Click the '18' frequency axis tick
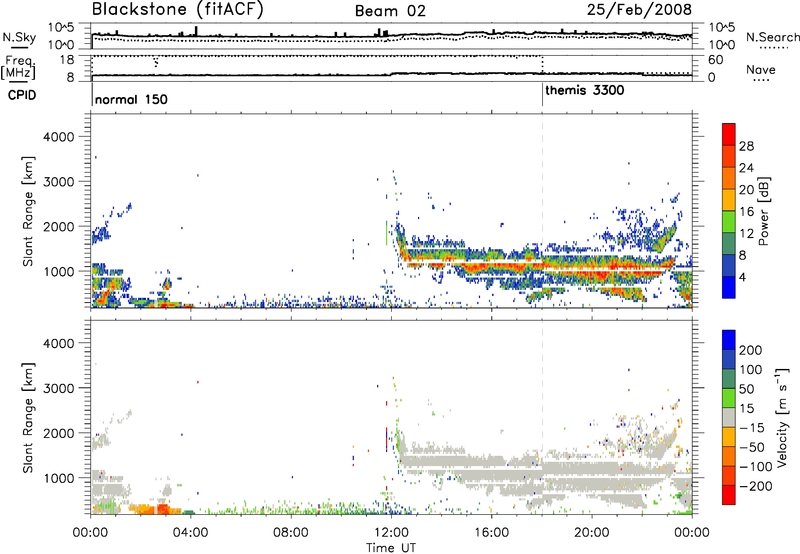This screenshot has height=554, width=800. pos(67,60)
